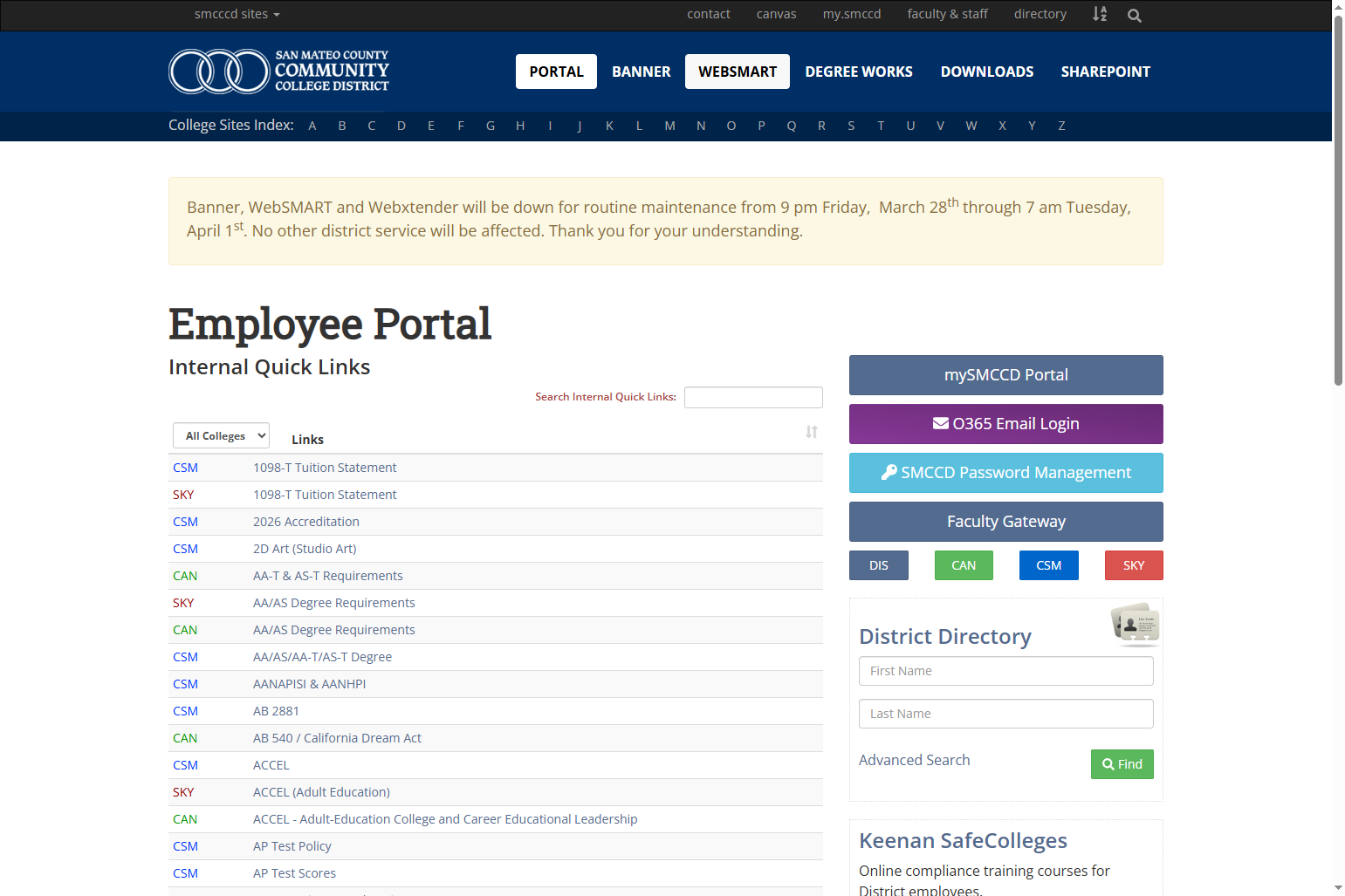
Task: Click the grey-blue DIS button
Action: (x=879, y=565)
